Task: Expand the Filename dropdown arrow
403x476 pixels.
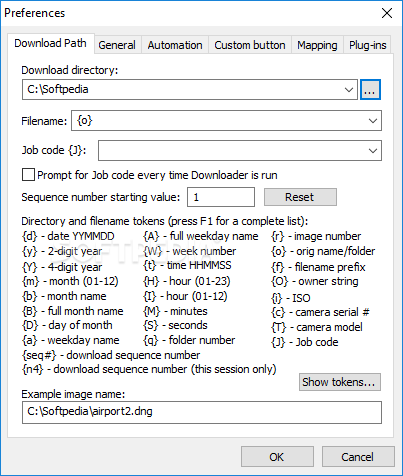Action: 373,121
